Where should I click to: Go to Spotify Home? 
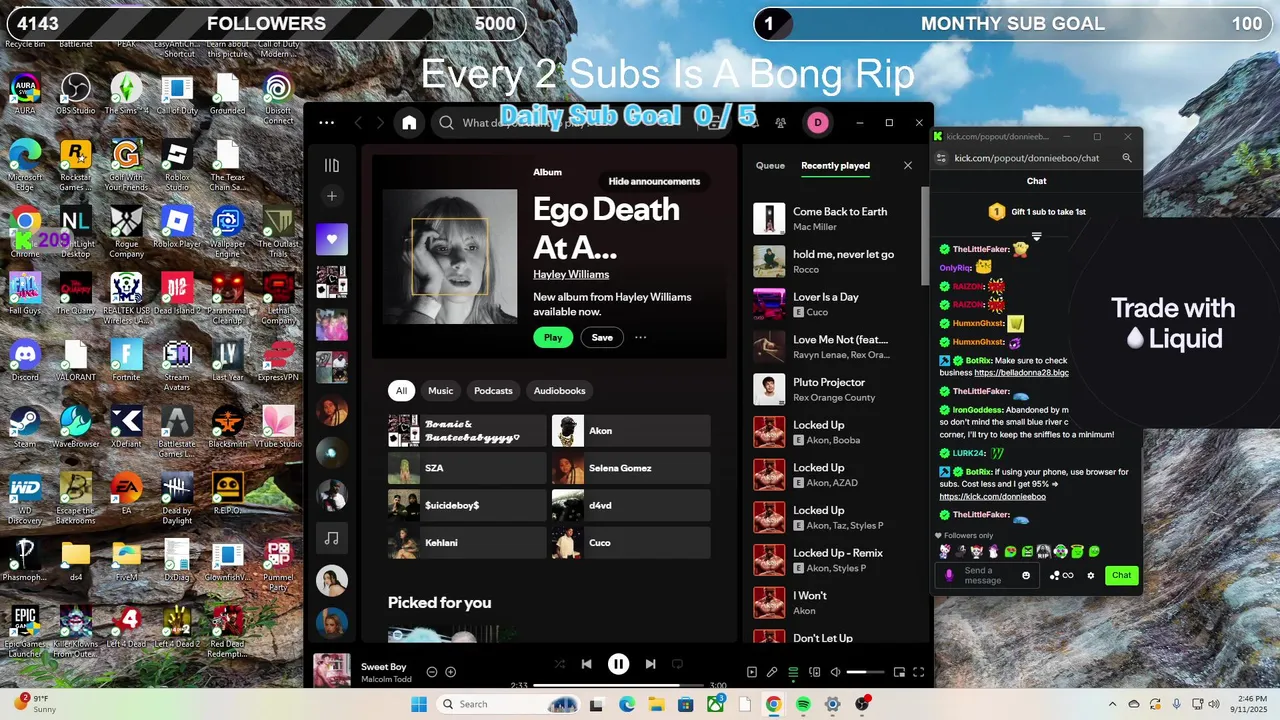[409, 123]
